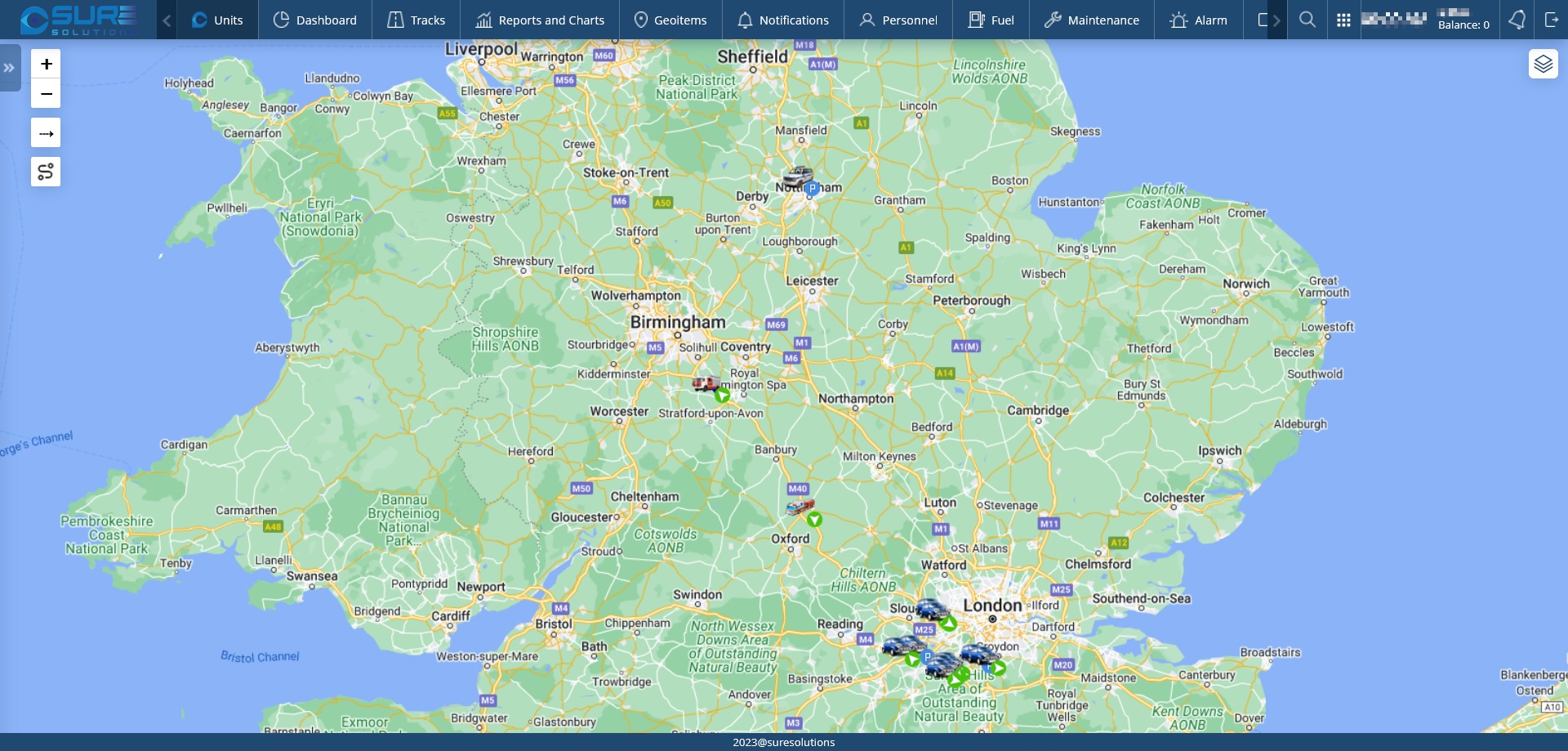Select the car marker near Slough

931,610
